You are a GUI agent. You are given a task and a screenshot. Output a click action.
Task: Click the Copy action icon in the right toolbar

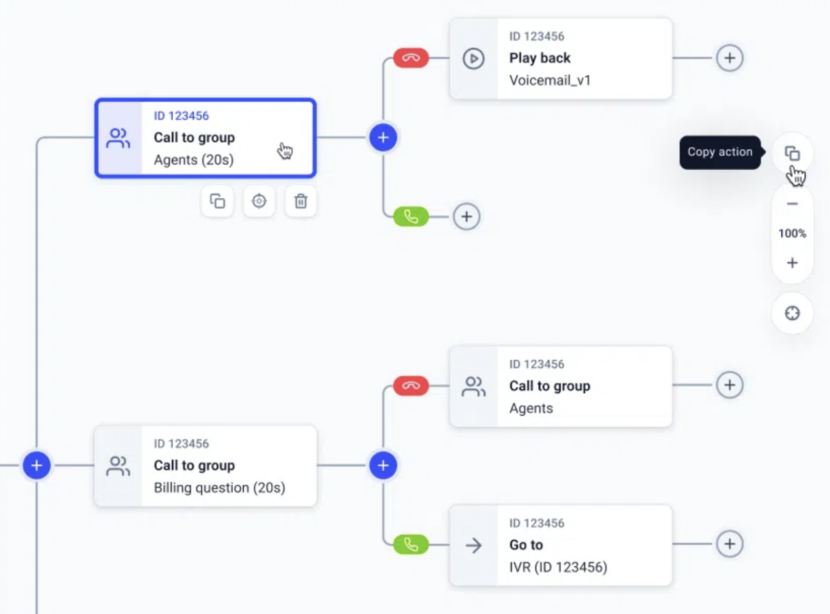(792, 153)
